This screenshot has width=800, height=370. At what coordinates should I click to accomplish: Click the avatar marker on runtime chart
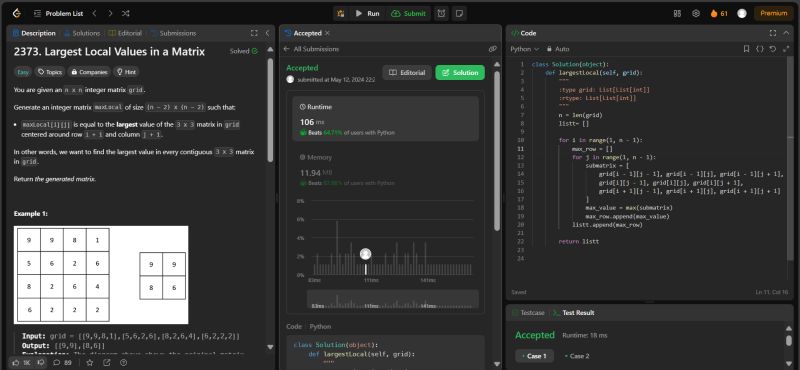(x=365, y=254)
